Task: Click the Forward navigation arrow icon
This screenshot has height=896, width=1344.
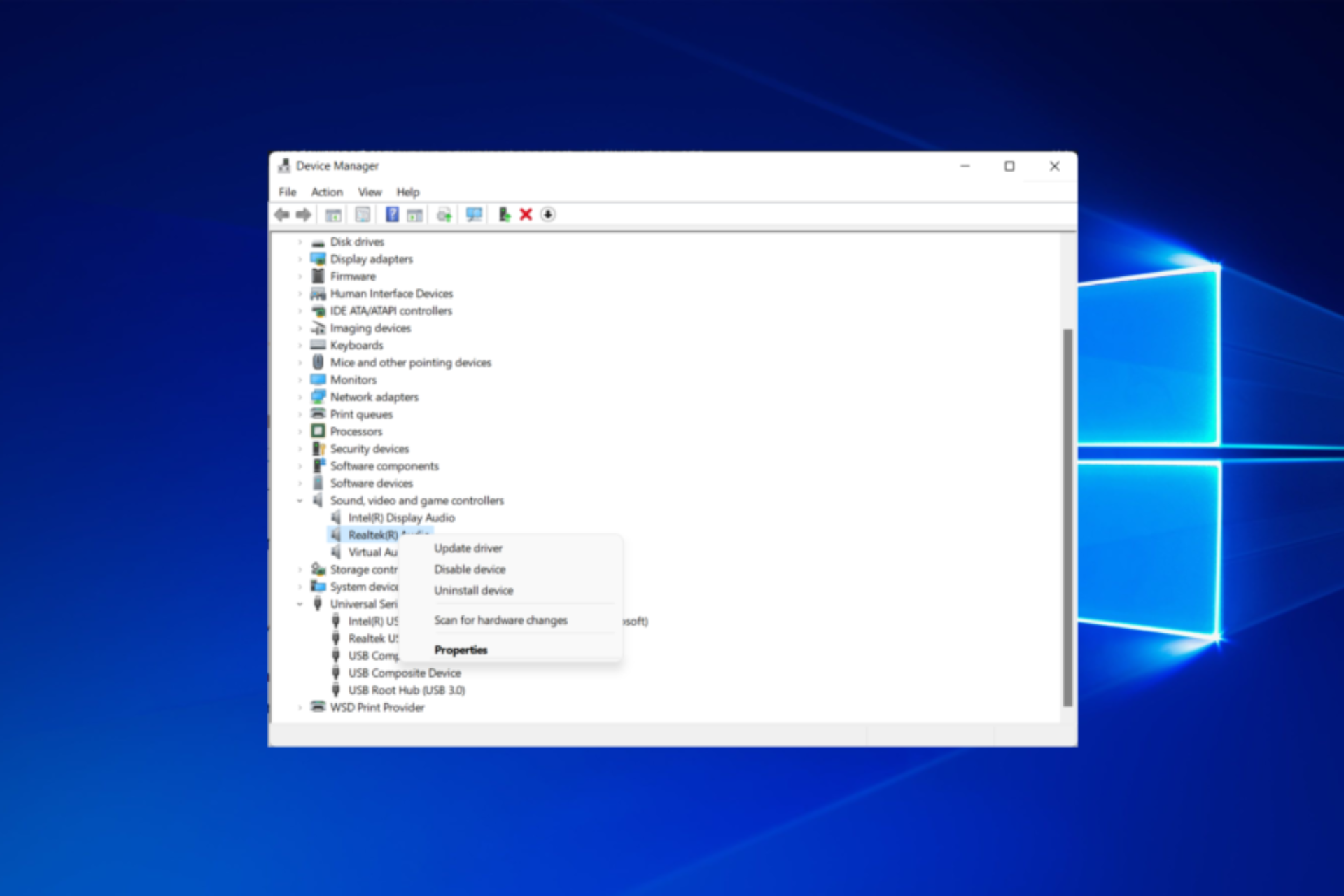Action: pyautogui.click(x=304, y=215)
